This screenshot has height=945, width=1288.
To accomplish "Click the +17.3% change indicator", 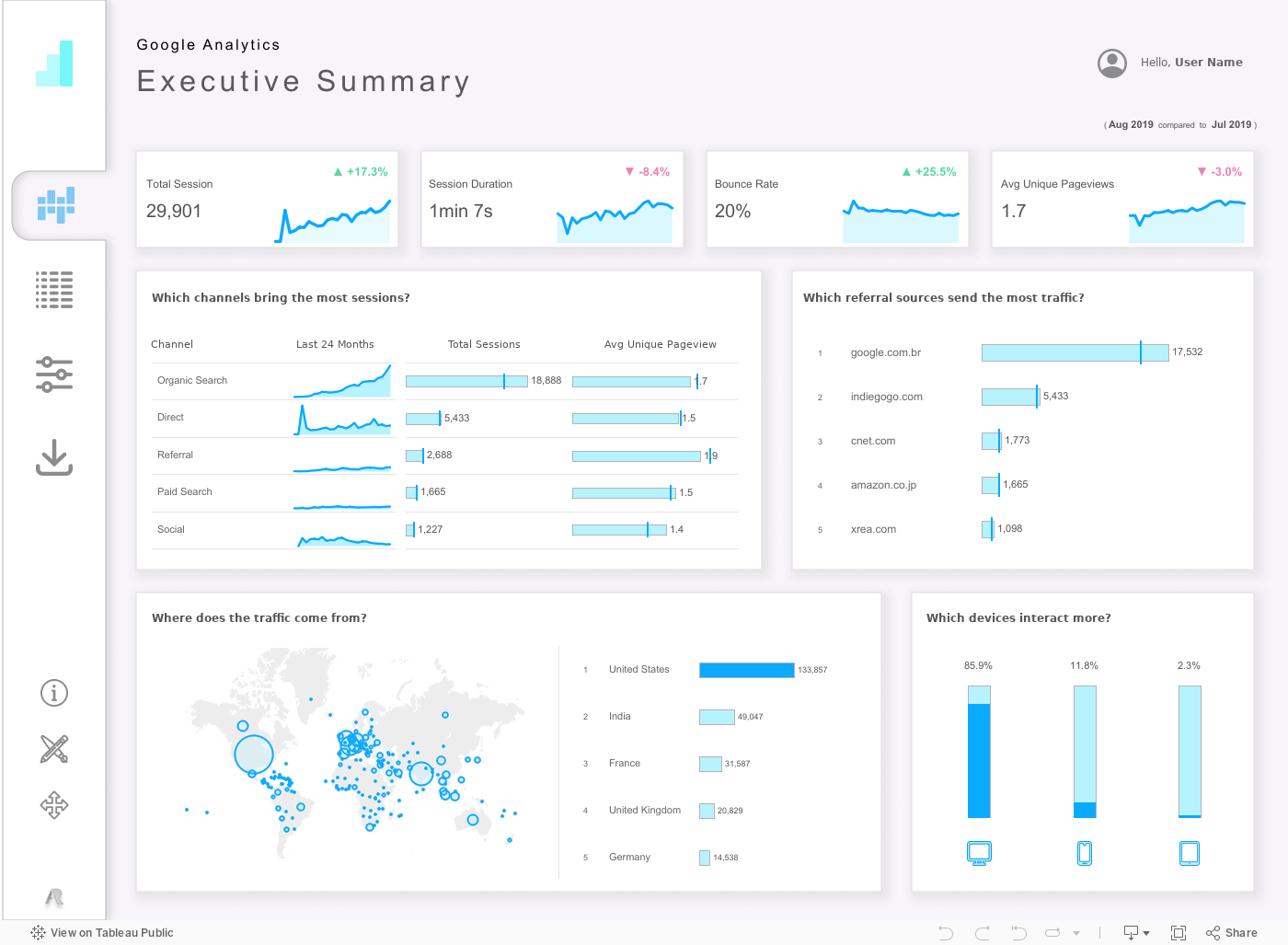I will pos(361,172).
